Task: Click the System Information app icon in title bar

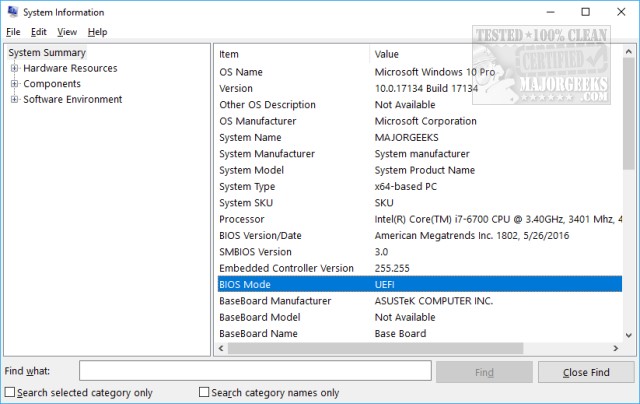Action: (x=12, y=12)
